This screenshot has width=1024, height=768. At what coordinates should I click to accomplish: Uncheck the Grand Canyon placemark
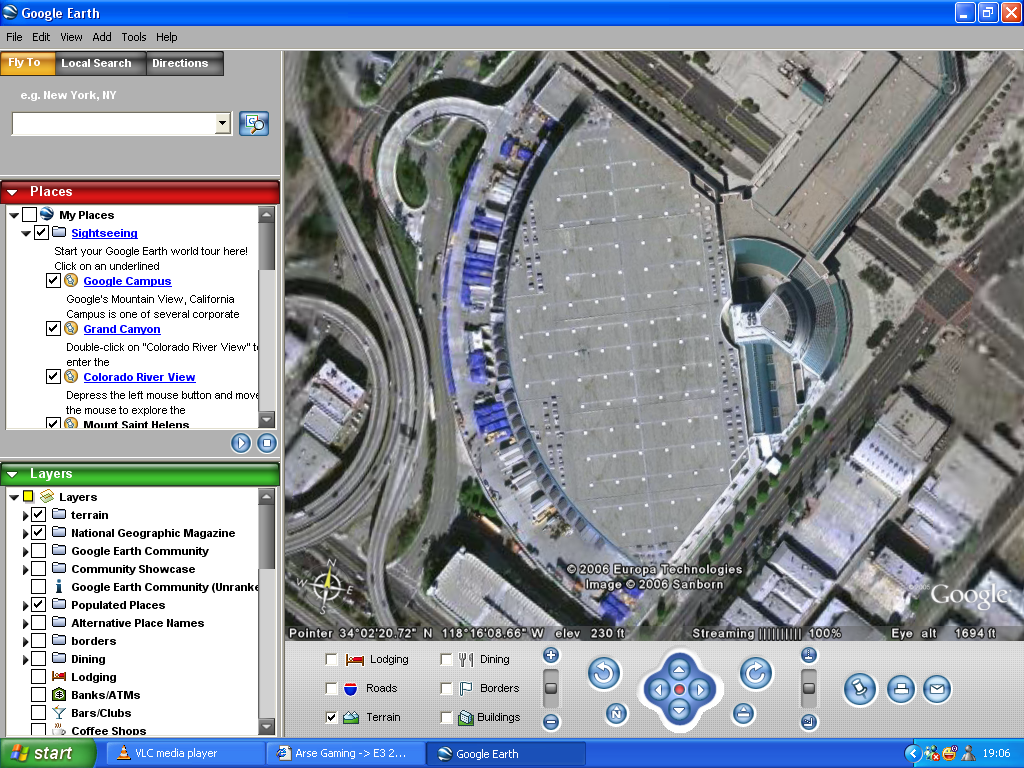point(53,329)
